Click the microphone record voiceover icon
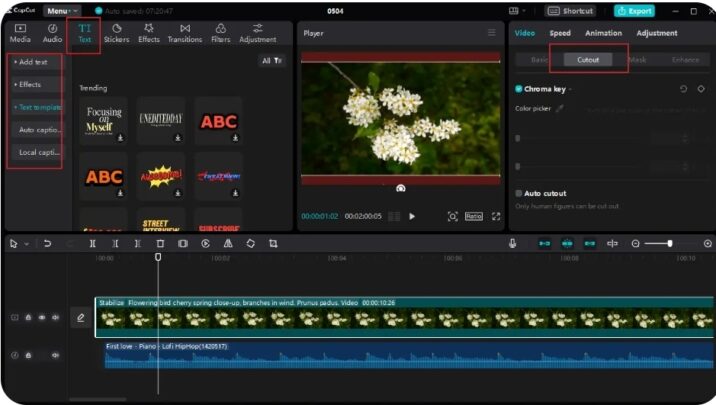Viewport: 716px width, 405px height. tap(512, 243)
